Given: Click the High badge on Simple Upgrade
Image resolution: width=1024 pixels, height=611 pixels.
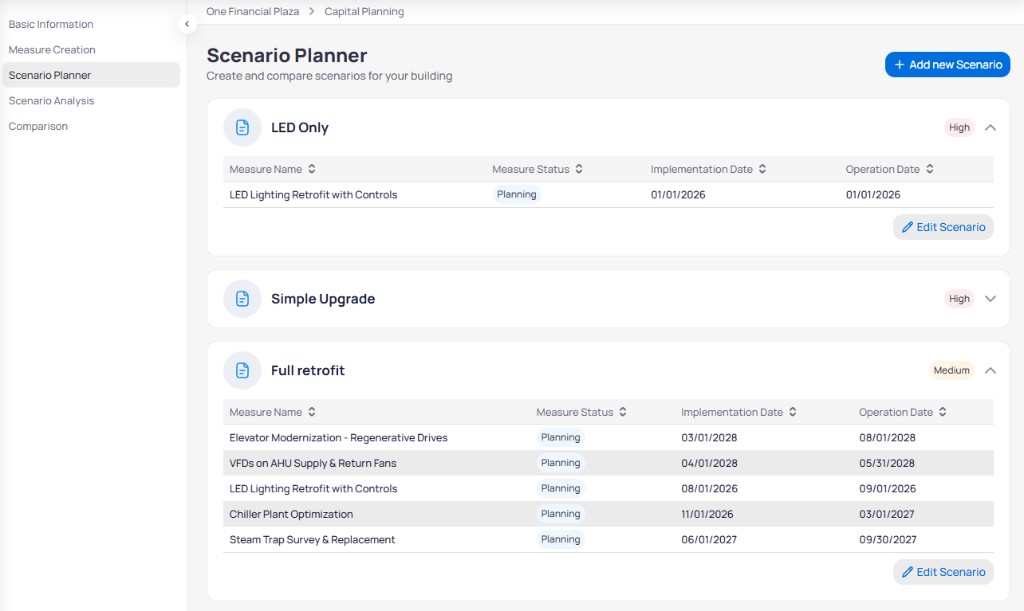Looking at the screenshot, I should (x=959, y=299).
